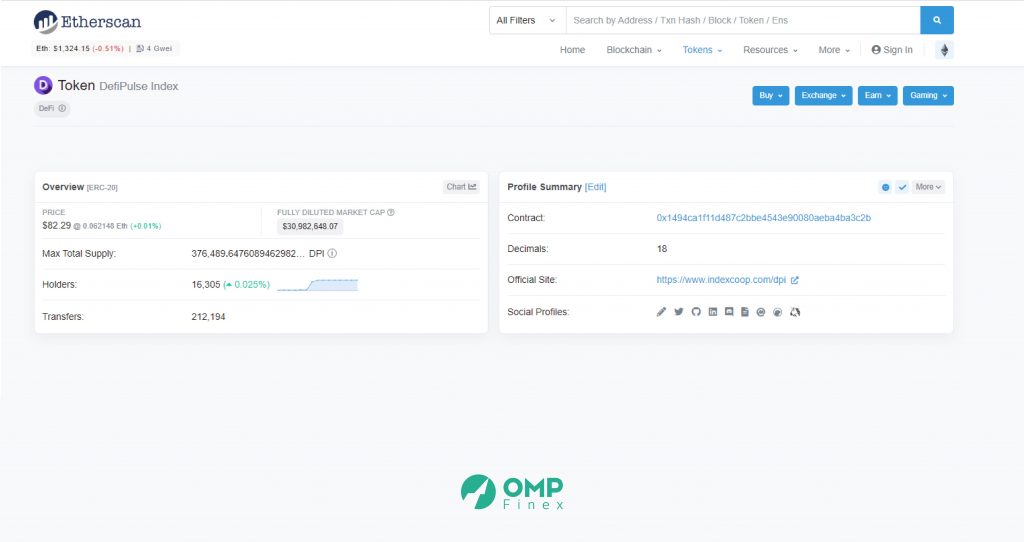
Task: Click the $82.29 price value
Action: point(56,225)
